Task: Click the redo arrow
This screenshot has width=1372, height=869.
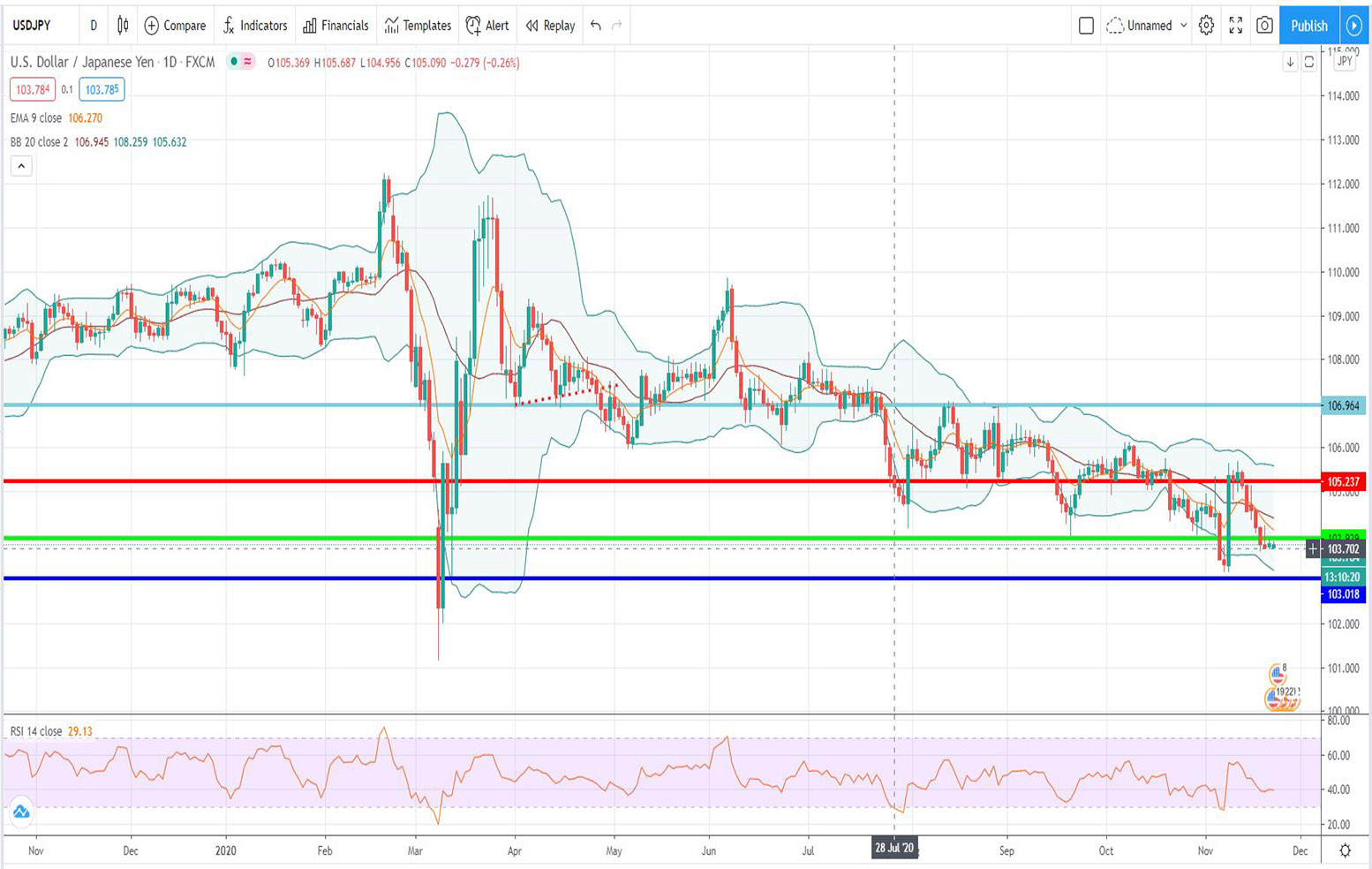Action: pos(617,26)
